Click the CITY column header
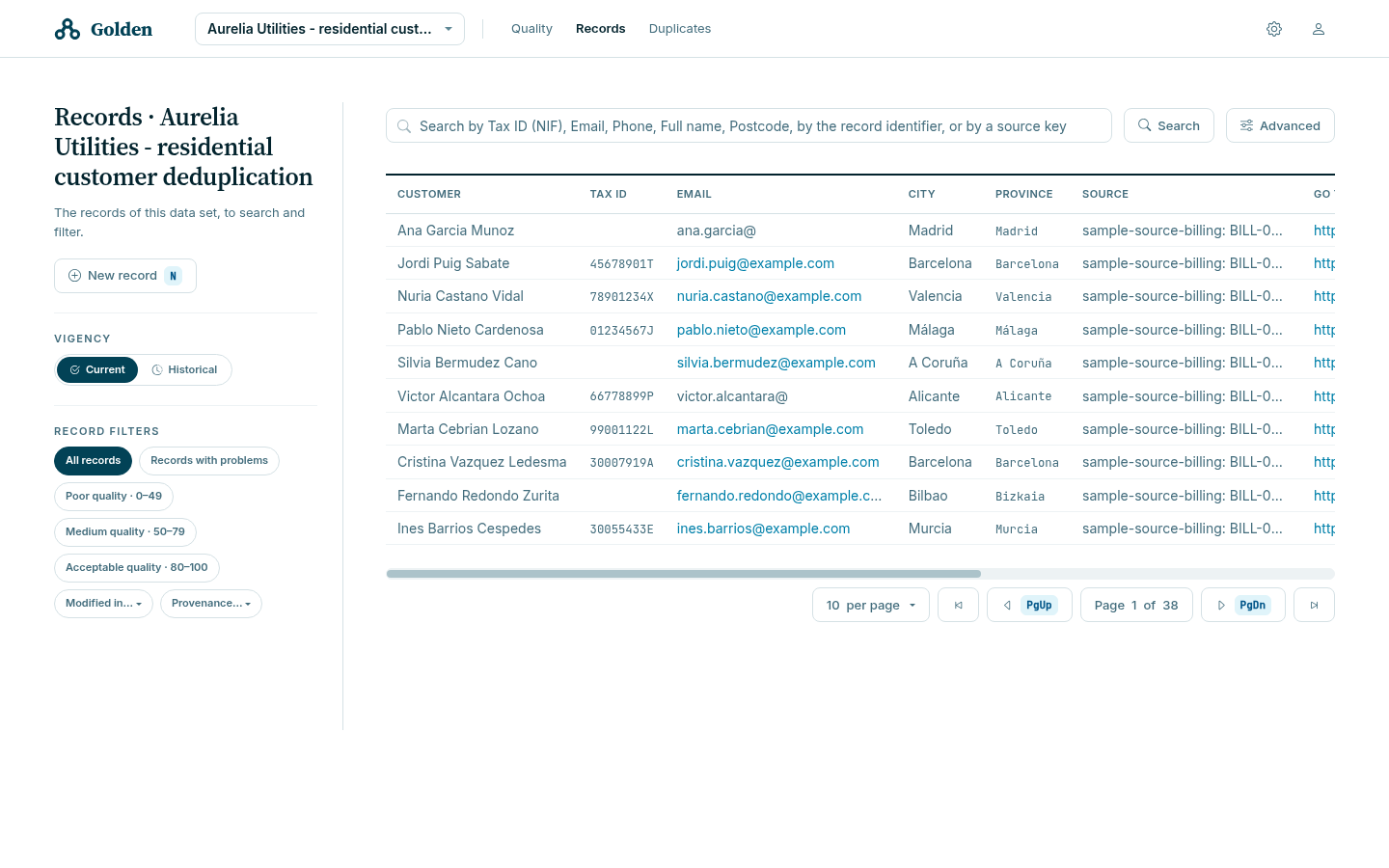Screen dimensions: 1389x868 point(922,194)
